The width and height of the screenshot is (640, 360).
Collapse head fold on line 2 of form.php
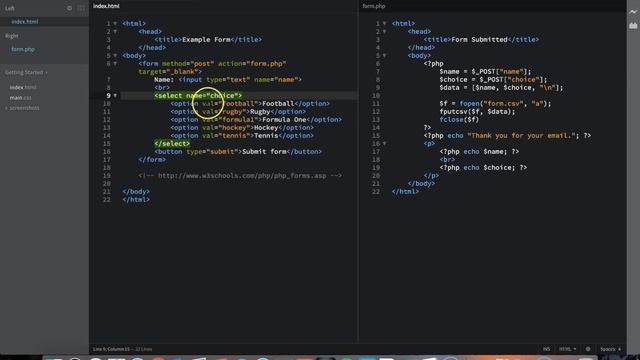pos(384,31)
